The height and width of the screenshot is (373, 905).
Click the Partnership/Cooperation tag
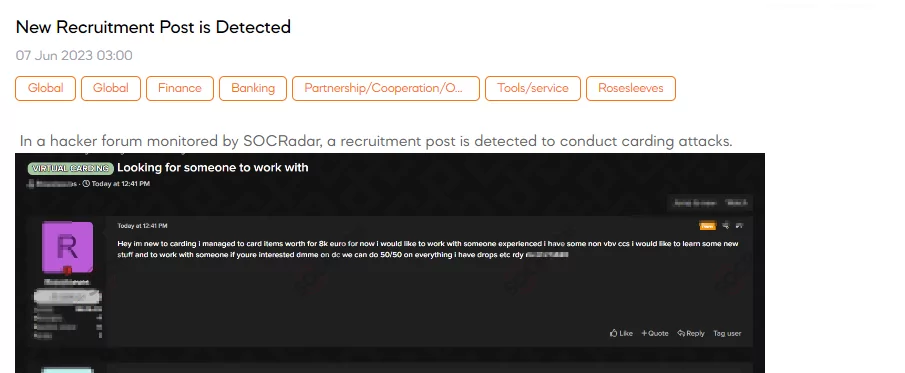coord(386,88)
